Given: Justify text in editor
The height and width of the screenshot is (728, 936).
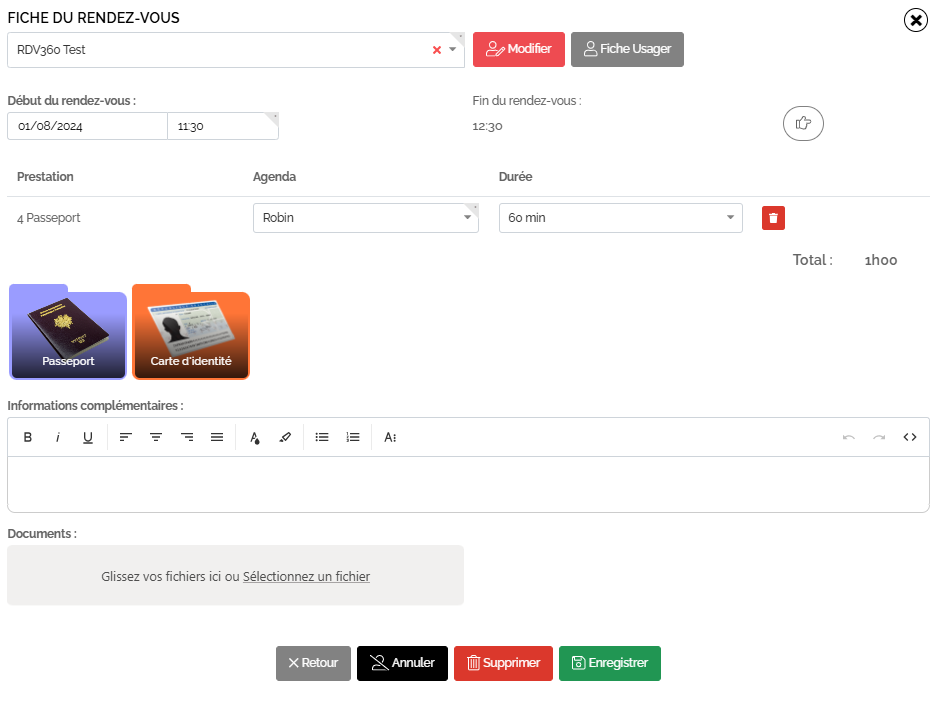Looking at the screenshot, I should pyautogui.click(x=217, y=437).
